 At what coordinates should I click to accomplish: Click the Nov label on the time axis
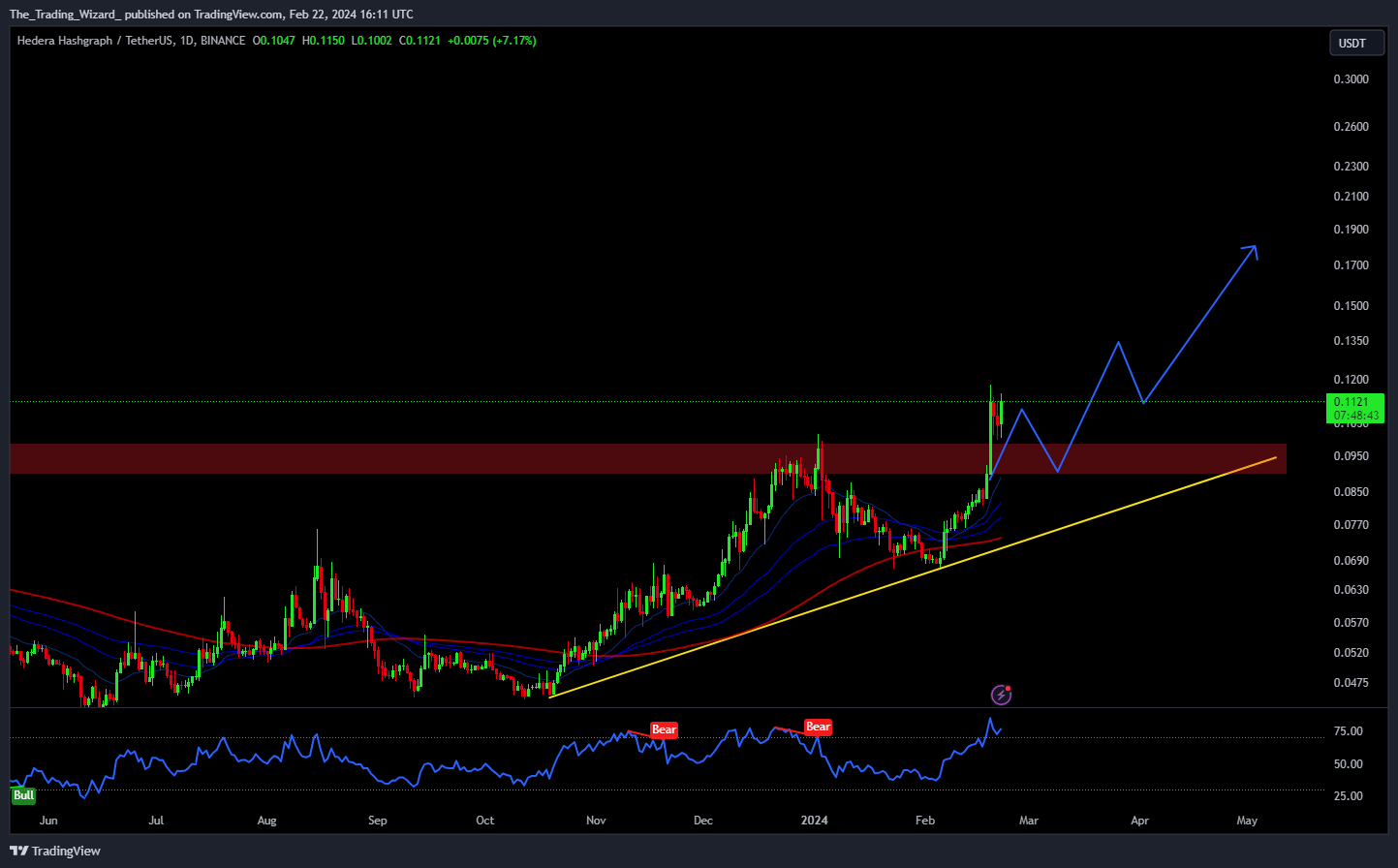596,821
